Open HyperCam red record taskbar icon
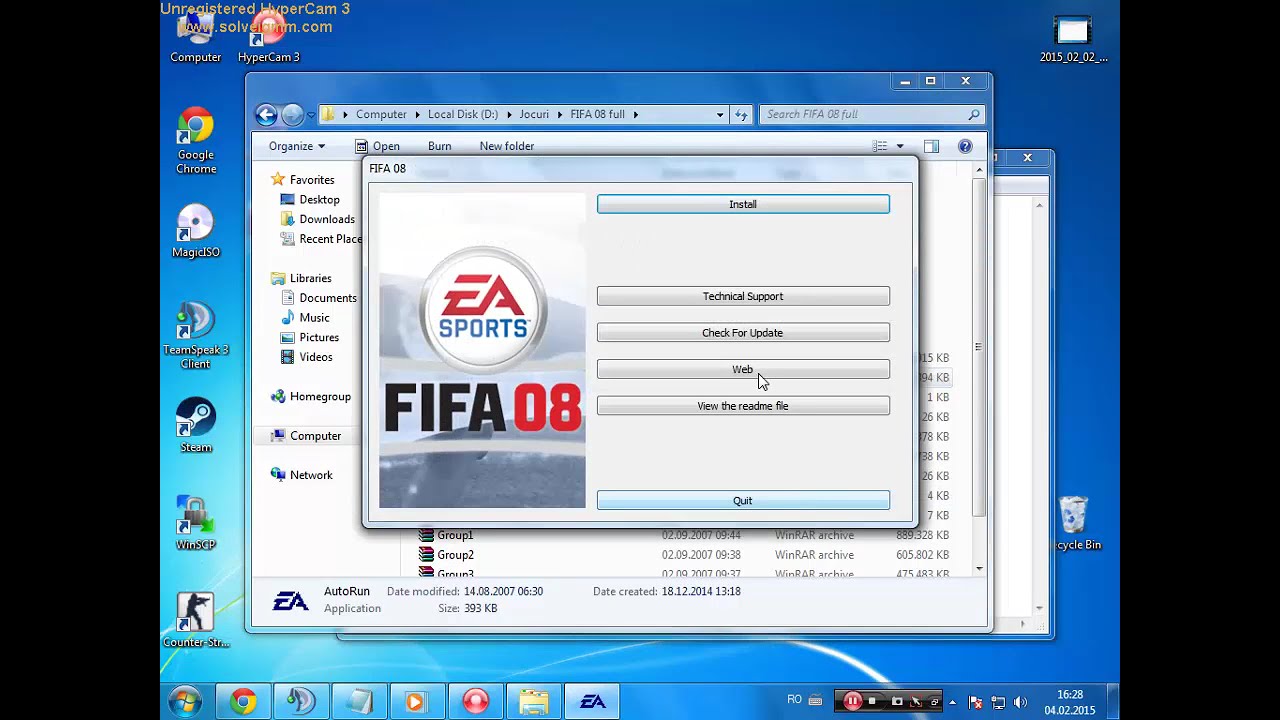 click(475, 702)
